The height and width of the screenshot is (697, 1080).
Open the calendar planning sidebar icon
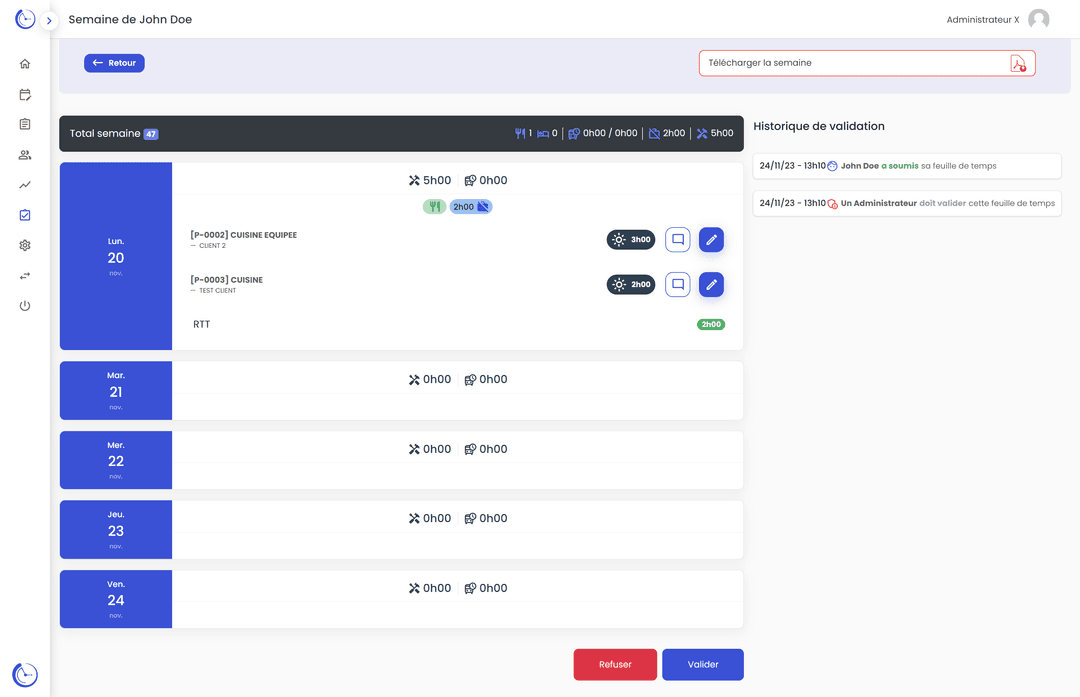tap(25, 95)
